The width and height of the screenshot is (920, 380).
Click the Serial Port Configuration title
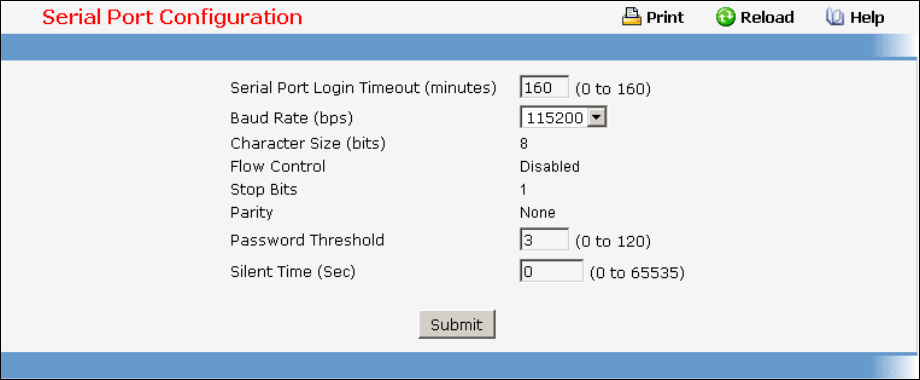tap(172, 17)
